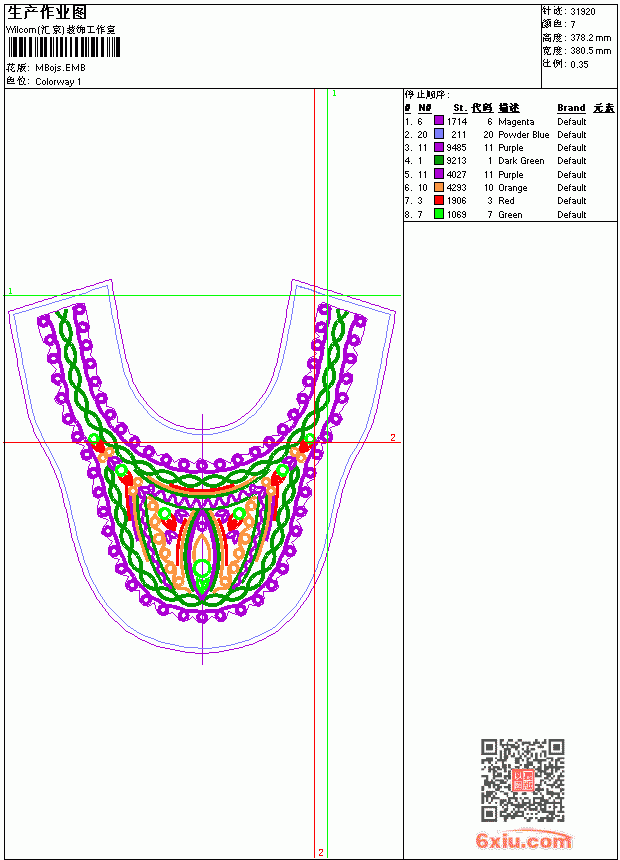
Task: Choose the Dark Green color swatch
Action: (439, 160)
